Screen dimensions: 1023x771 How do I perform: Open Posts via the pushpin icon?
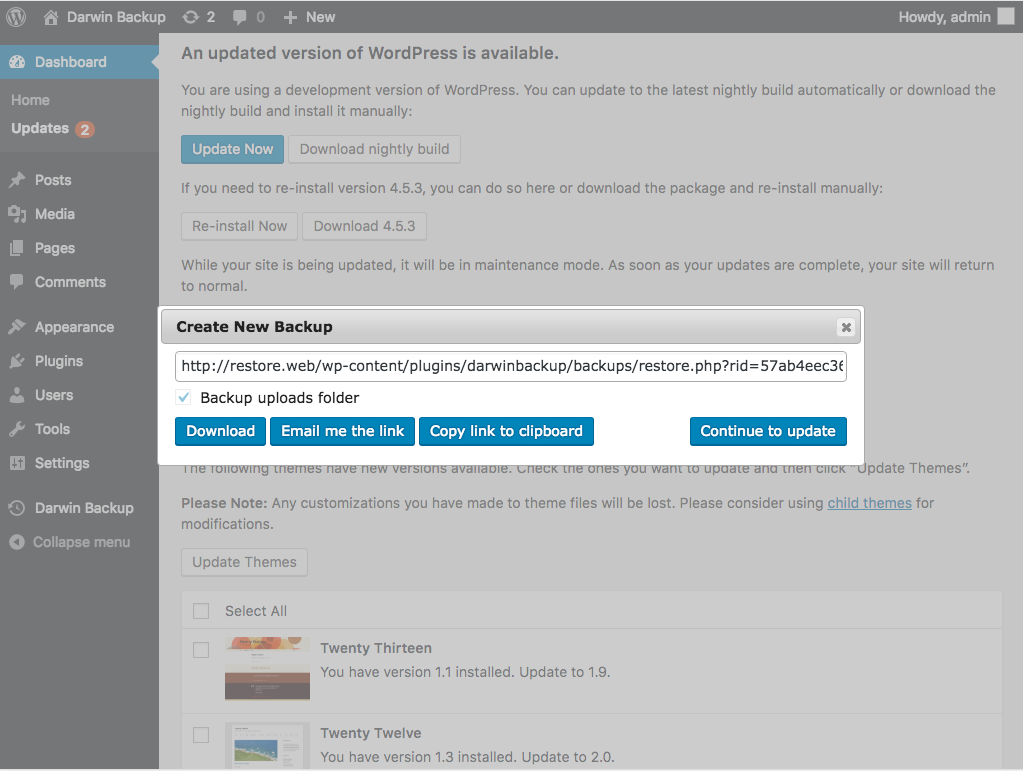click(17, 180)
